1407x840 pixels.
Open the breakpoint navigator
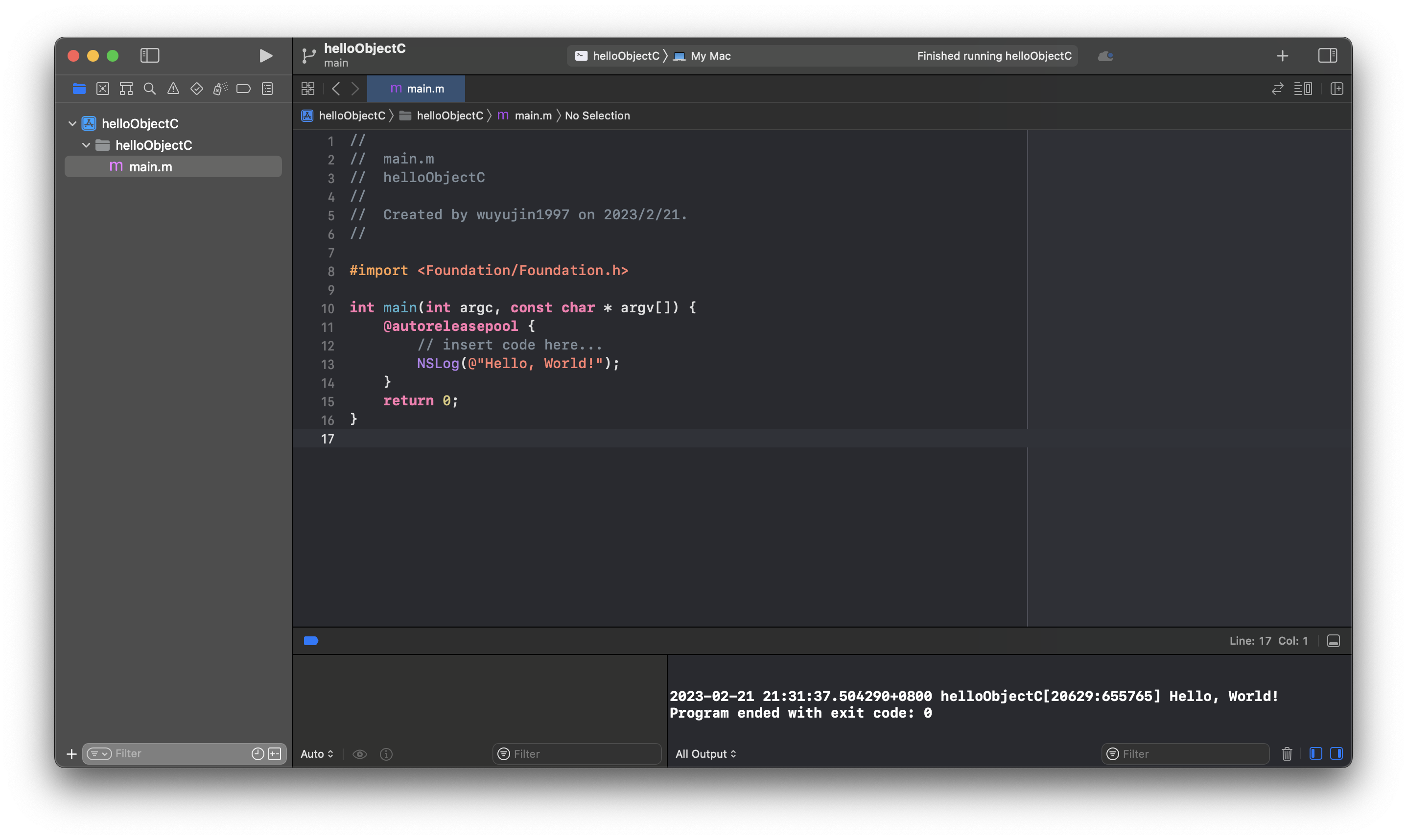243,89
